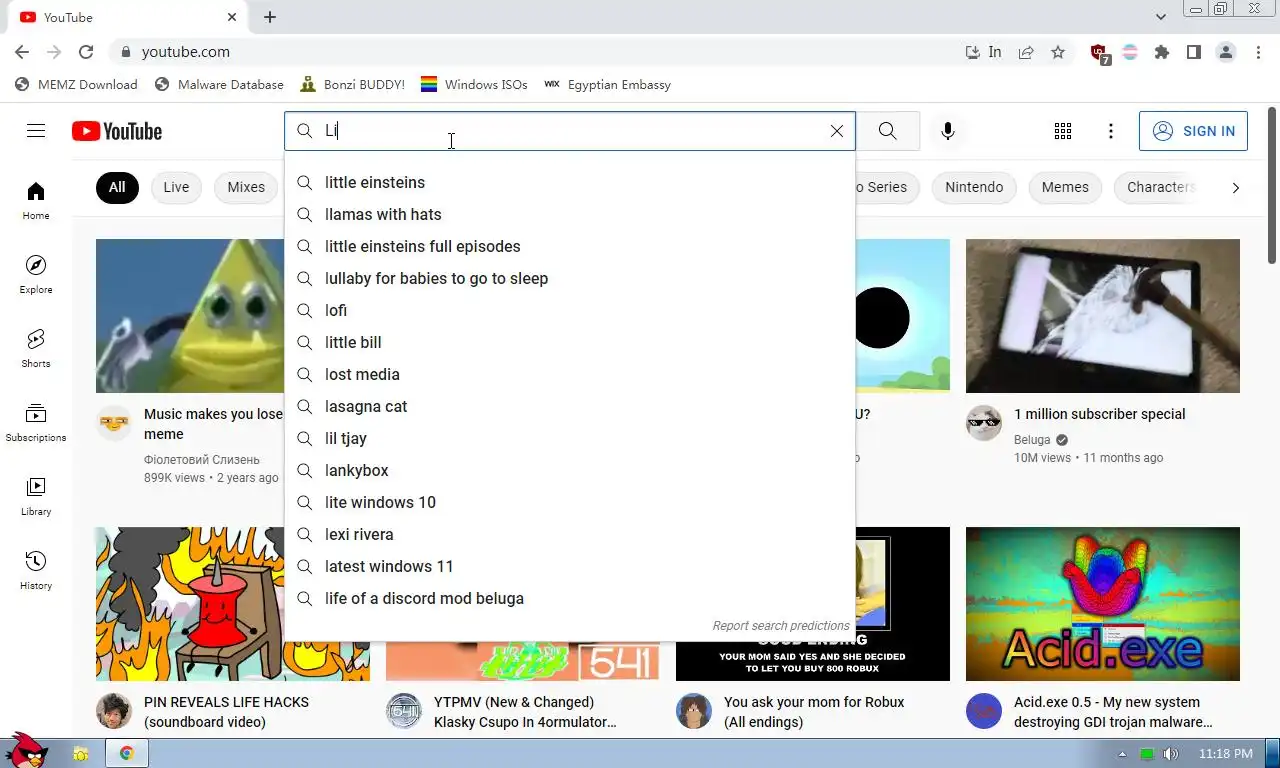
Task: Choose suggestion 'llamas with hats'
Action: (570, 214)
